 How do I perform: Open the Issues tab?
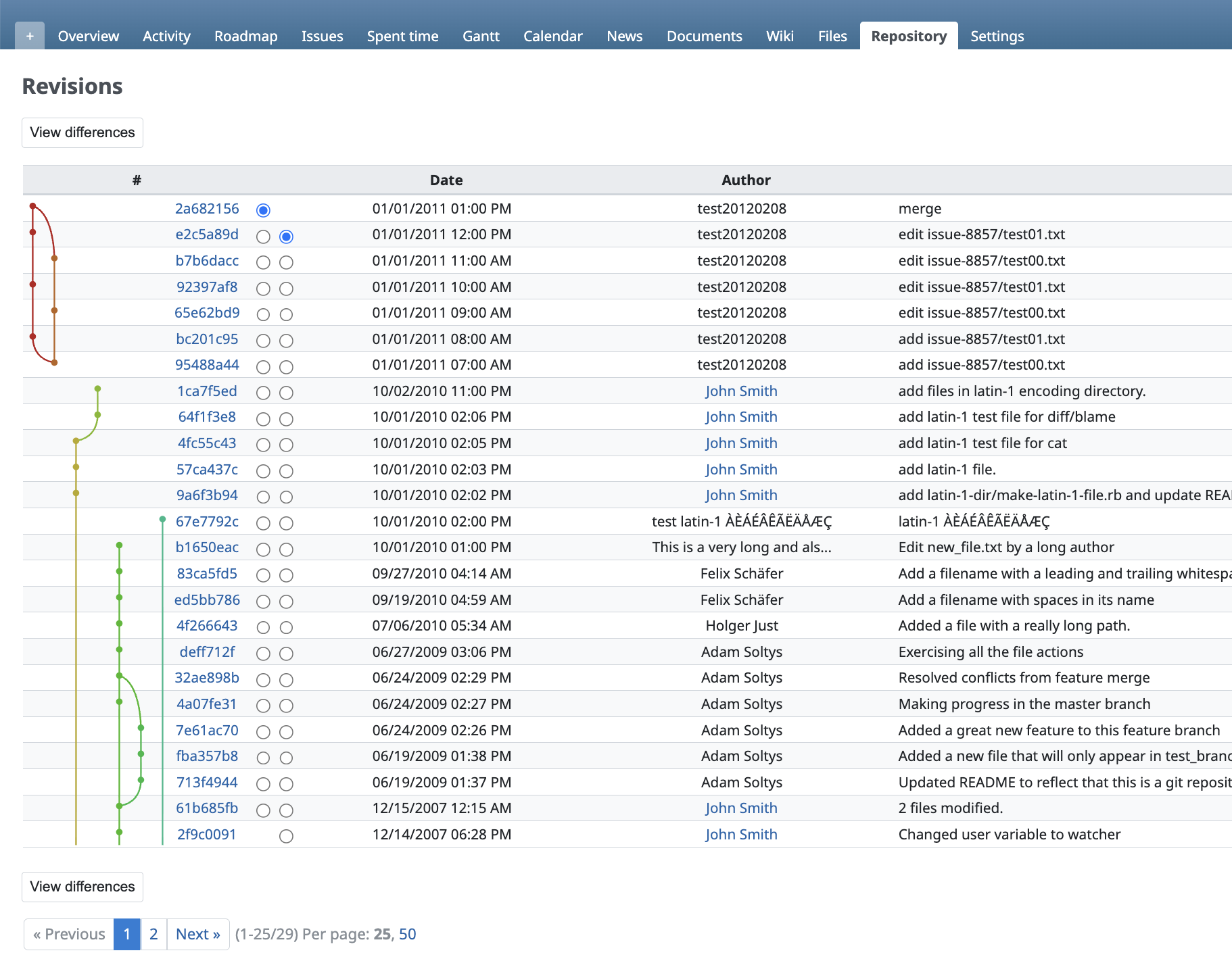coord(322,36)
